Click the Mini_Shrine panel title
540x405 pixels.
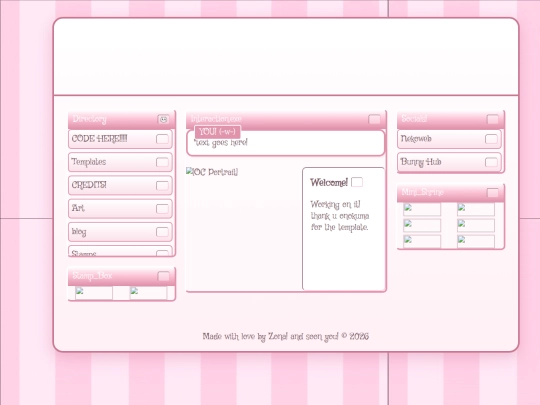pyautogui.click(x=422, y=192)
